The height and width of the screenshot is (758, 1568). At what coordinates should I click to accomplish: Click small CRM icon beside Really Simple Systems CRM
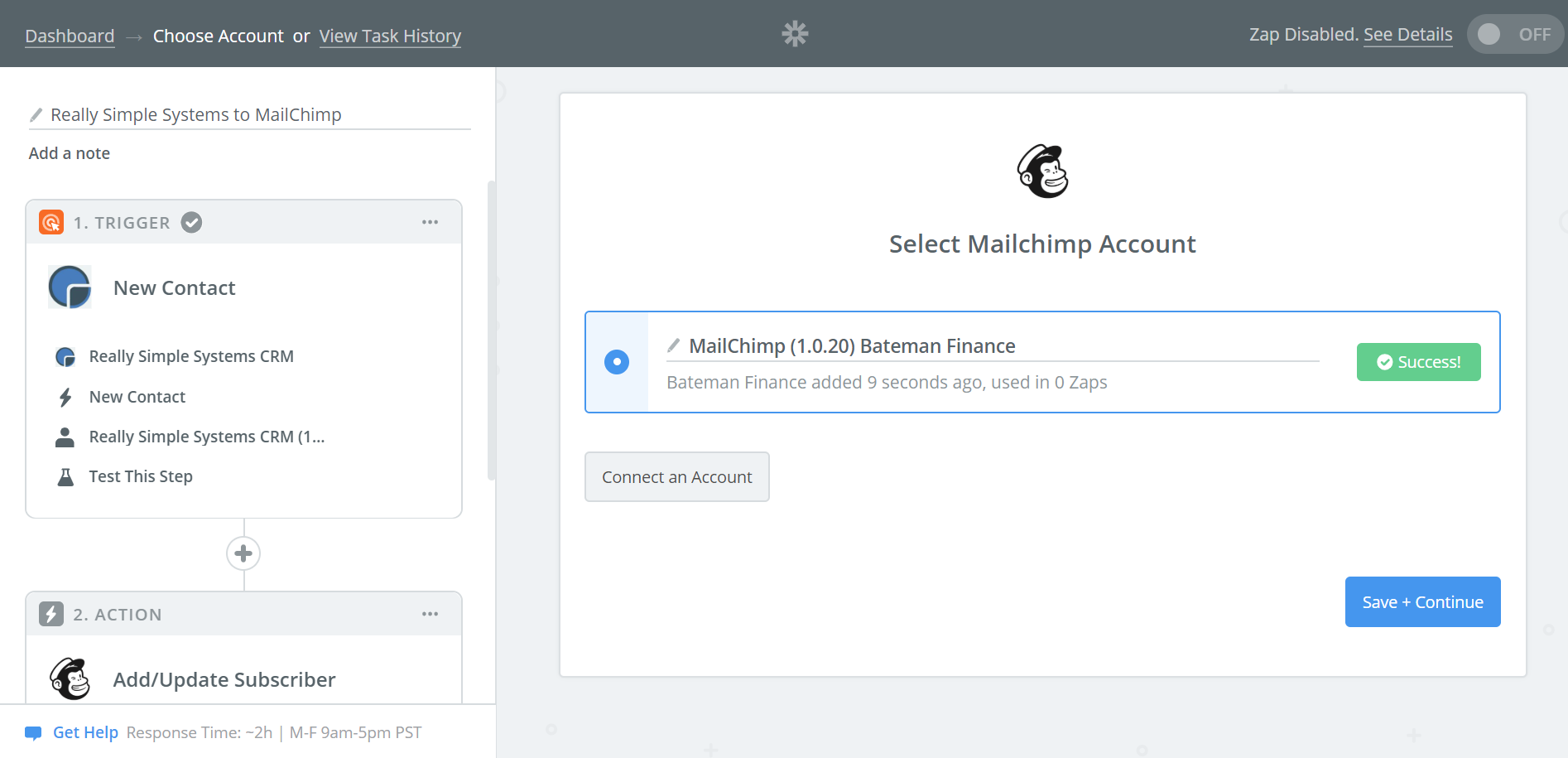pos(65,356)
